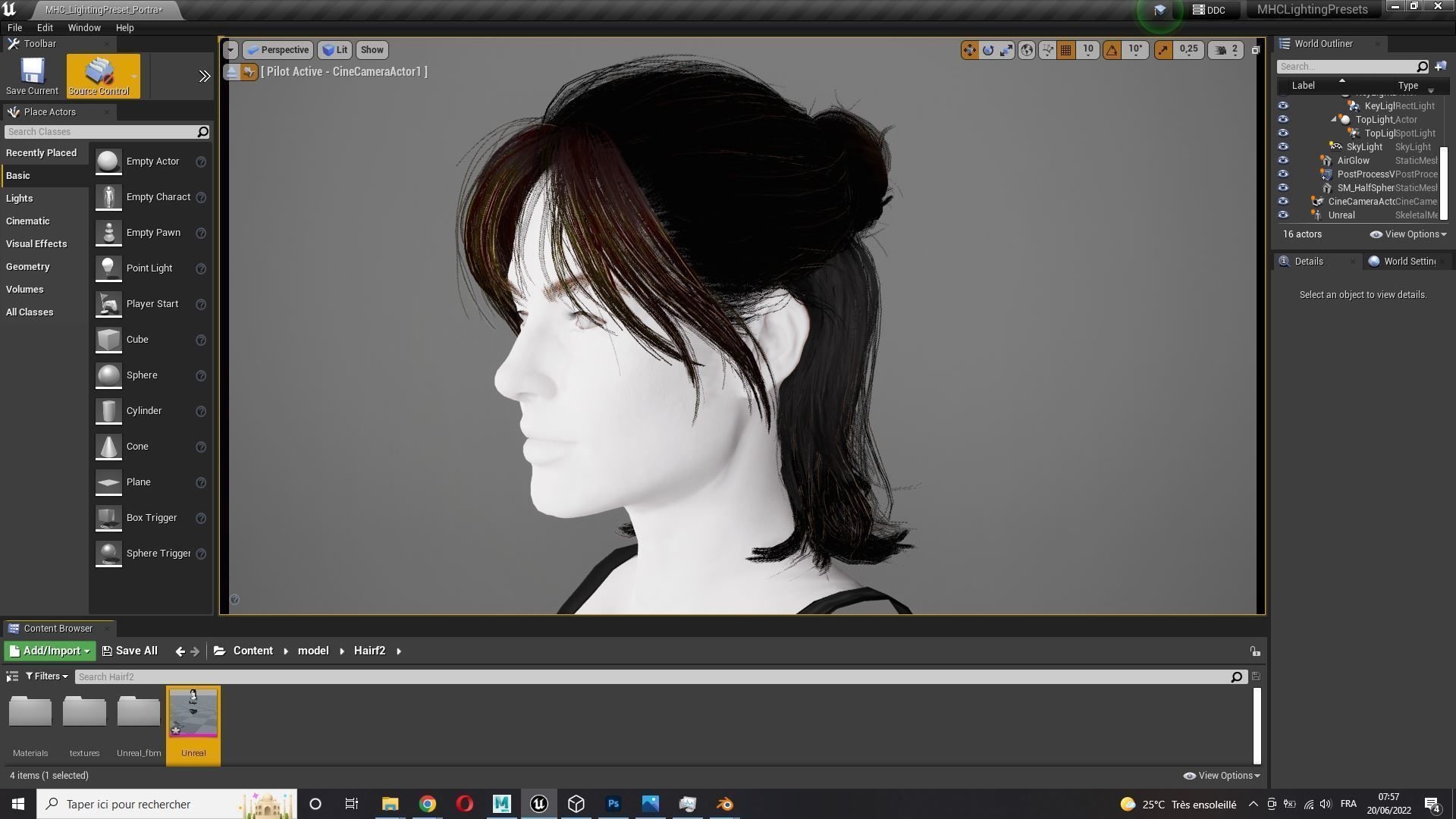Toggle visibility of AirGlow actor
This screenshot has height=819, width=1456.
pos(1283,161)
